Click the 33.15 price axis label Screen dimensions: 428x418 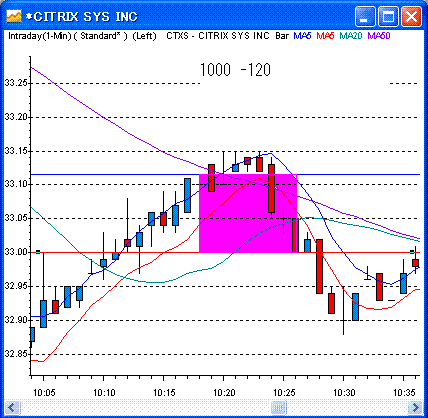[x=15, y=151]
